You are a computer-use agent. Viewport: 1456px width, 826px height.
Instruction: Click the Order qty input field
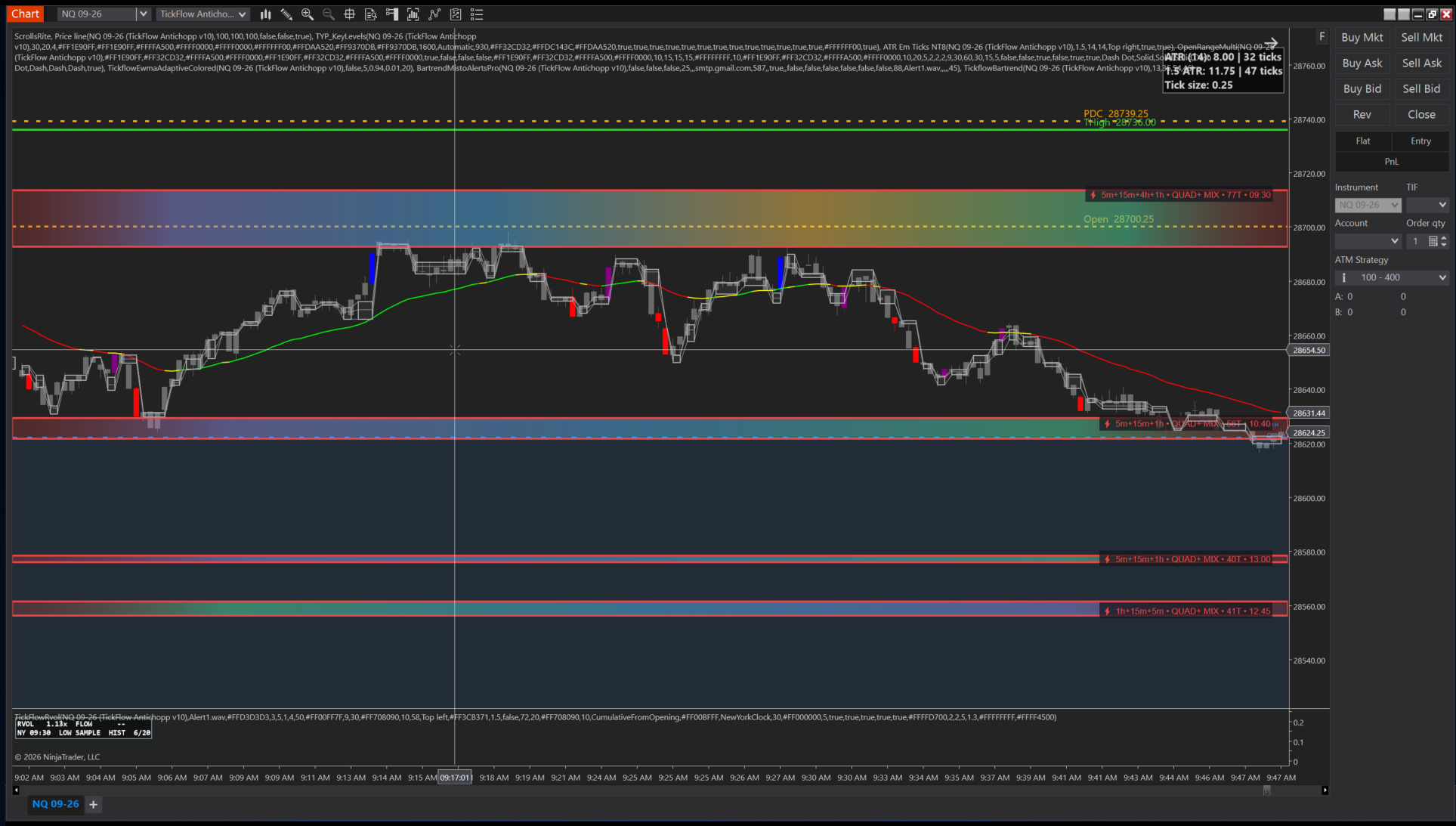(x=1416, y=241)
